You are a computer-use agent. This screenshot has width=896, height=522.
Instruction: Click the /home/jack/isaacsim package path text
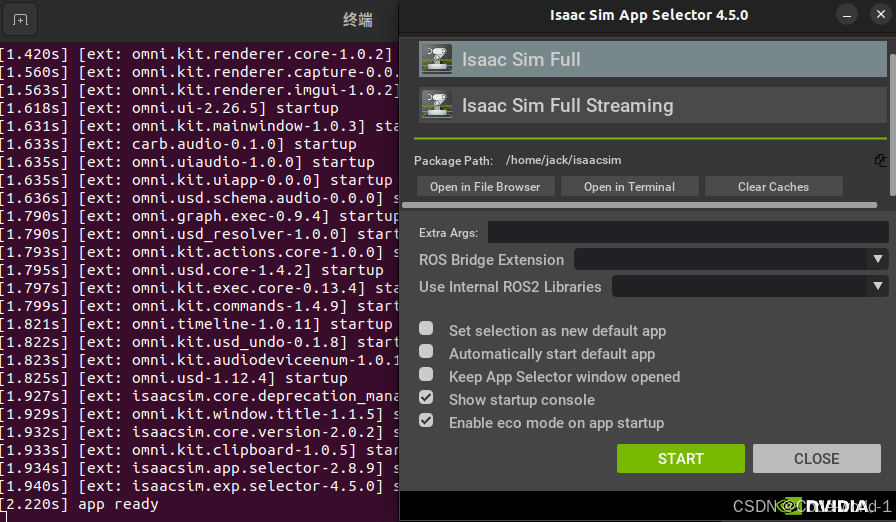point(563,160)
